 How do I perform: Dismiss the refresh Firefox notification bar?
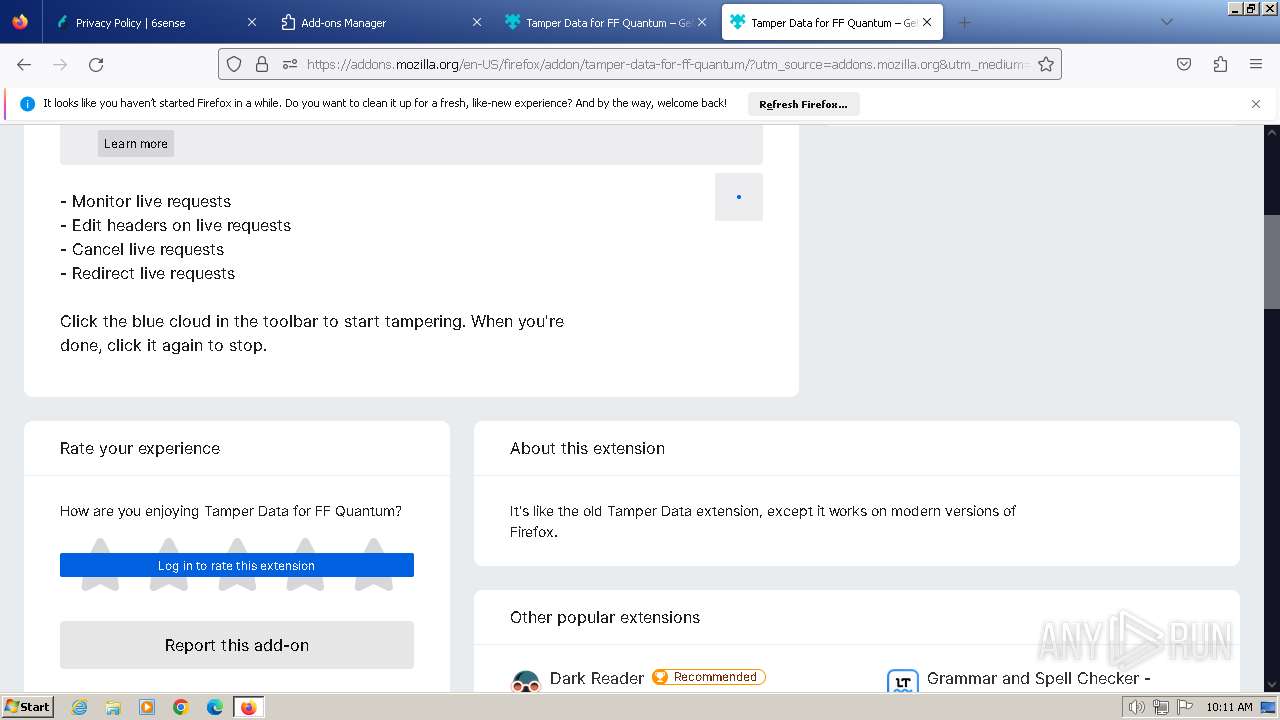tap(1256, 104)
